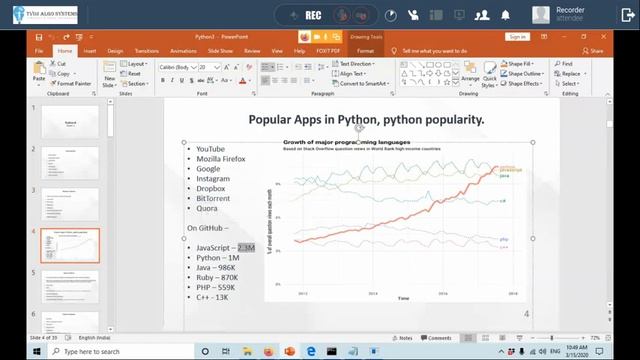The height and width of the screenshot is (360, 640).
Task: Click the Reset slide button
Action: pyautogui.click(x=131, y=73)
